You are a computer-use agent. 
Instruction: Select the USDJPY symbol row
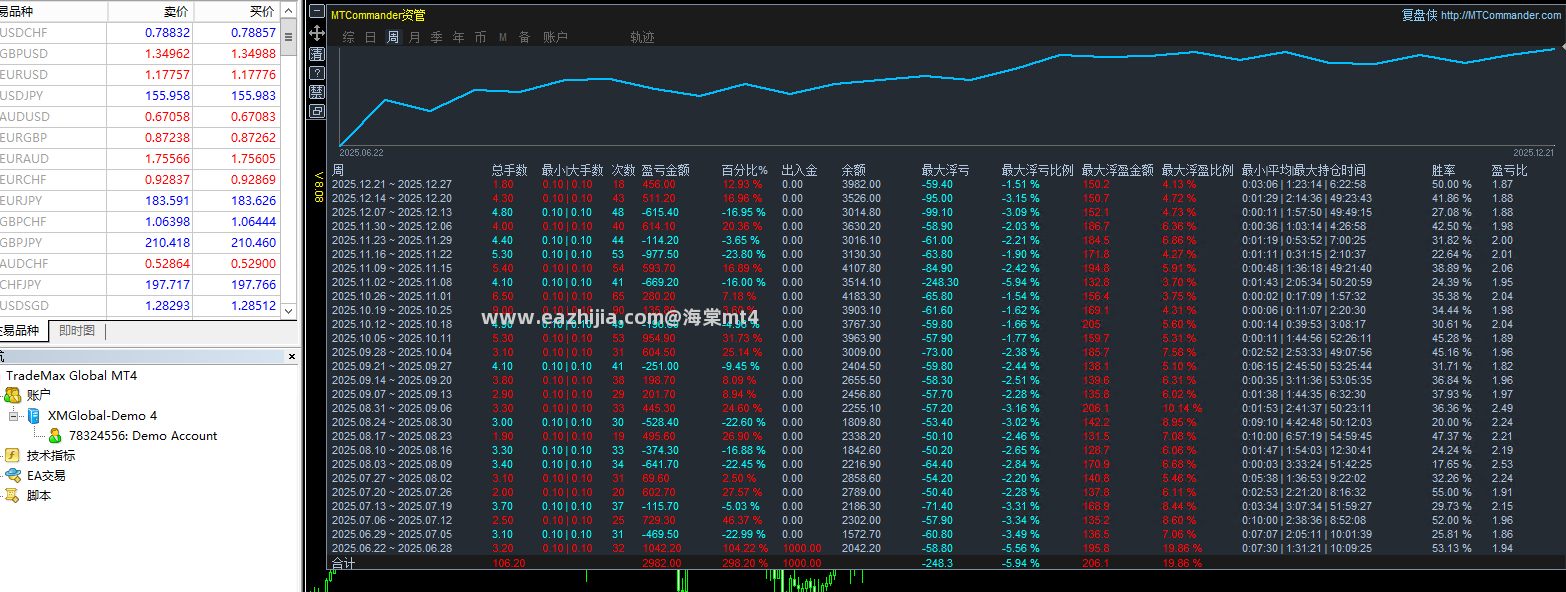(x=140, y=95)
